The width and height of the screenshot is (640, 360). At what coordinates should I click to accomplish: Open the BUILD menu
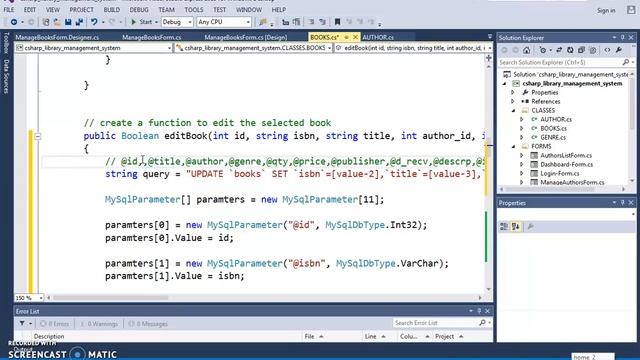(x=111, y=9)
